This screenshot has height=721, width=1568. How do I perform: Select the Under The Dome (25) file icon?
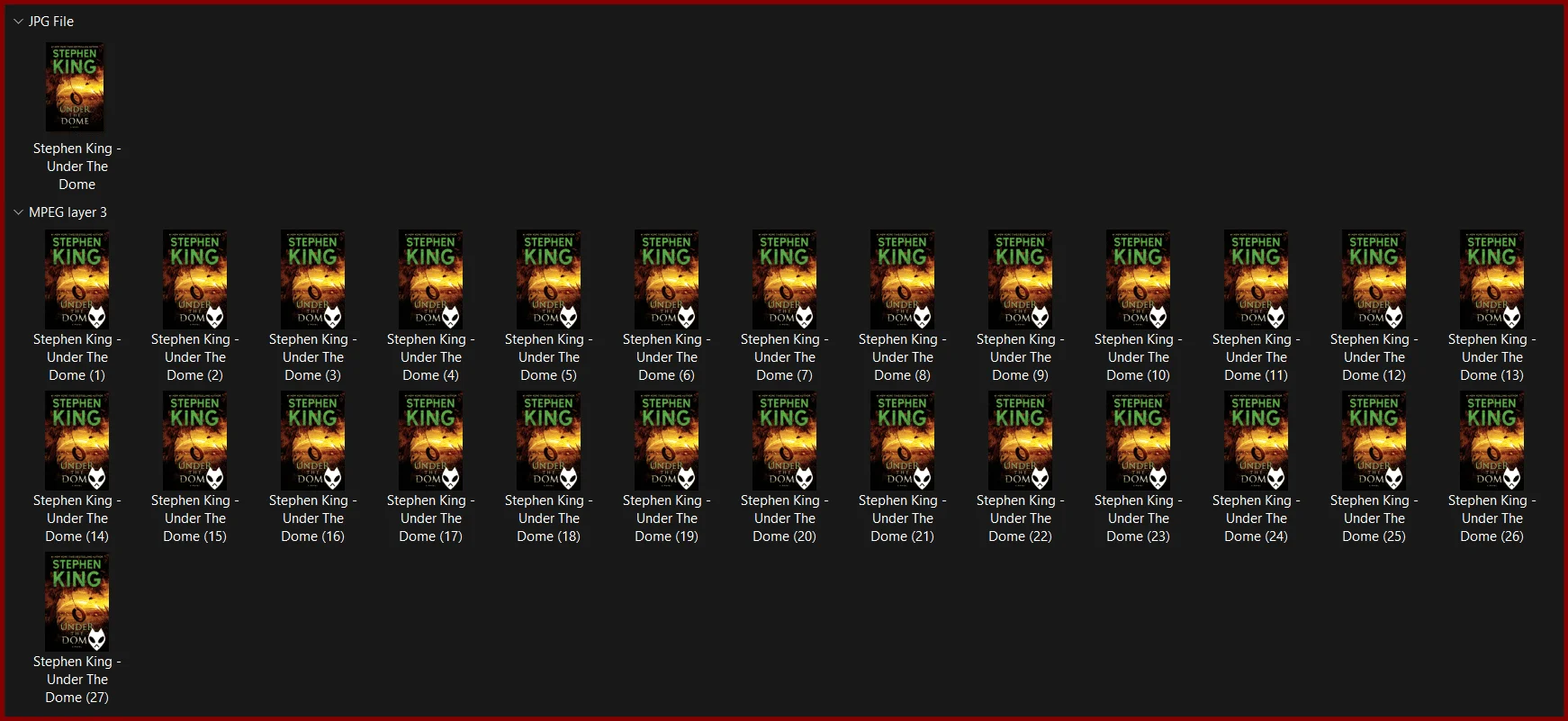pyautogui.click(x=1374, y=440)
